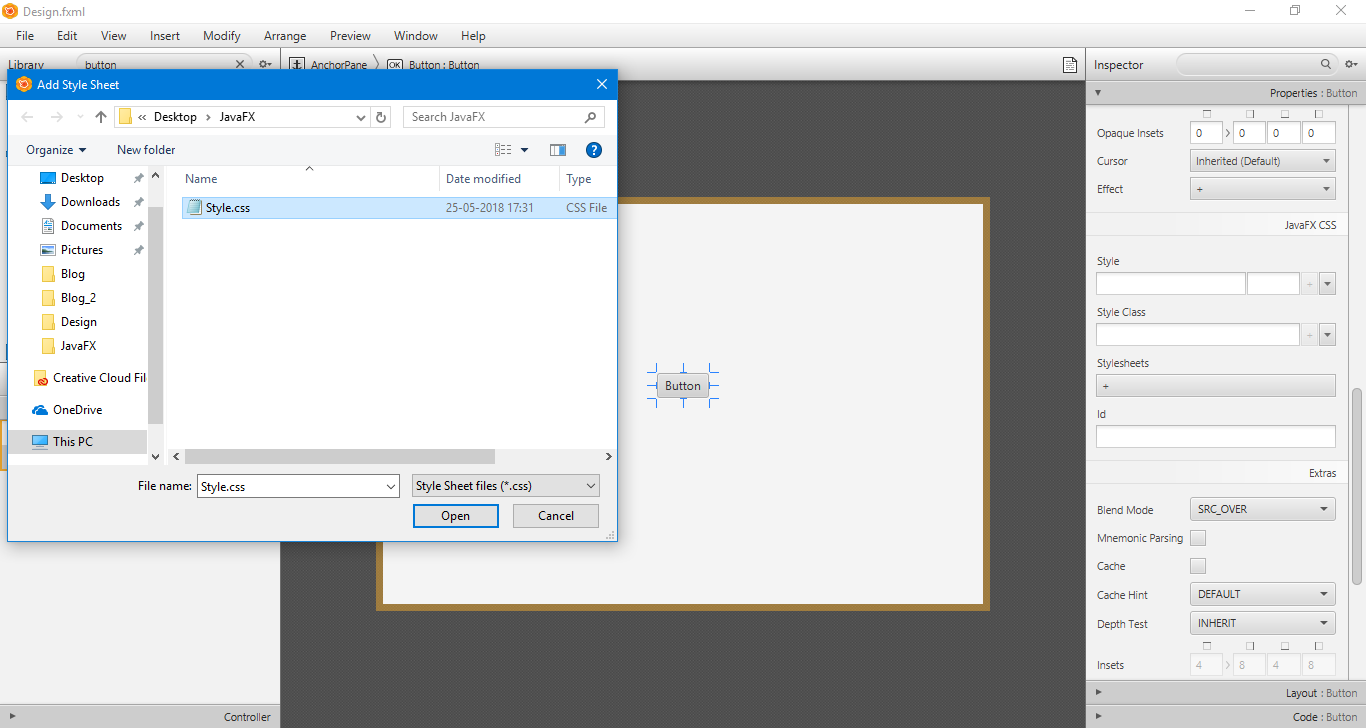The width and height of the screenshot is (1366, 728).
Task: Open Help via the question mark icon
Action: [593, 149]
